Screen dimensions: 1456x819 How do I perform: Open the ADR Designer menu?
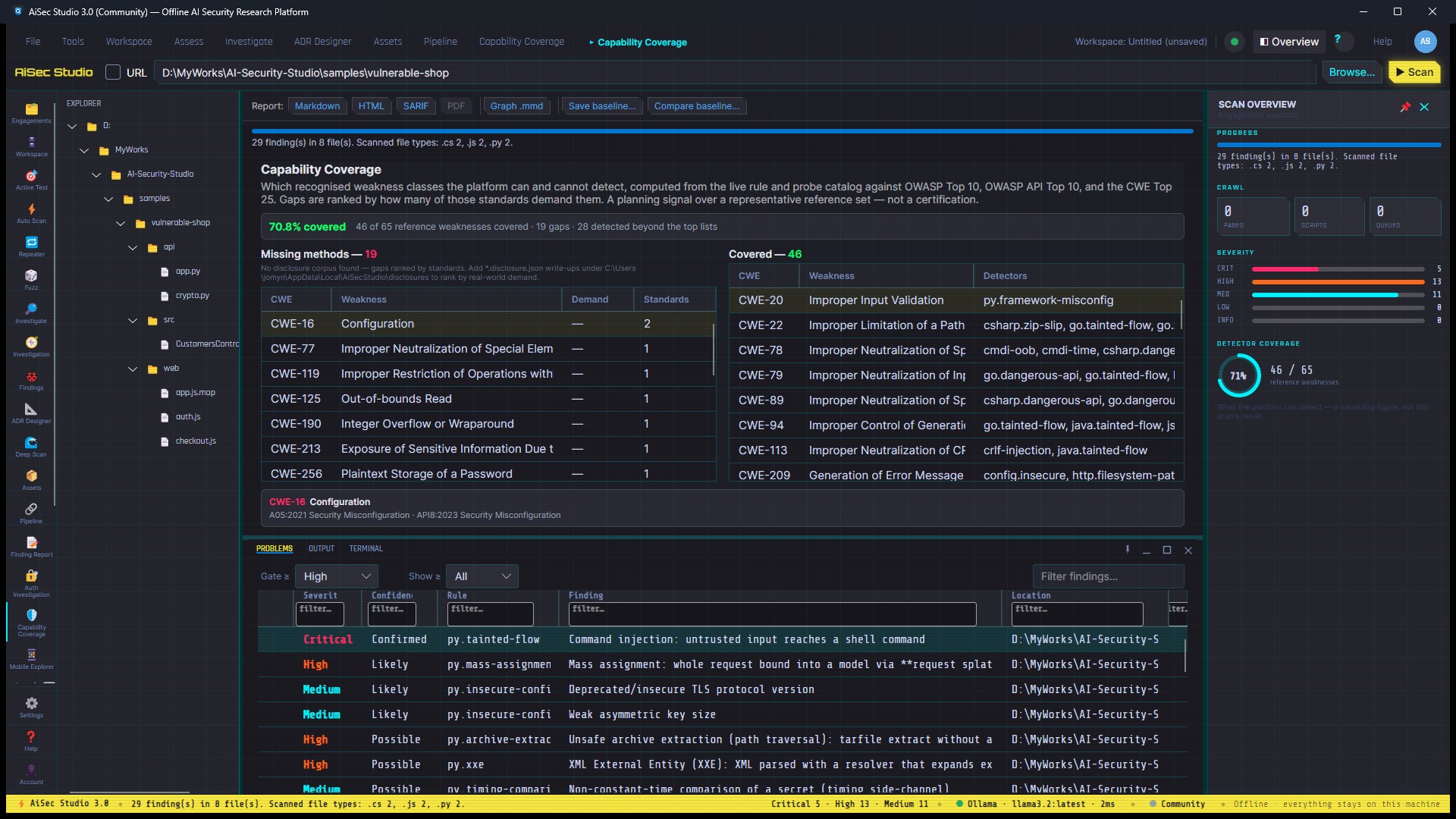(x=323, y=42)
